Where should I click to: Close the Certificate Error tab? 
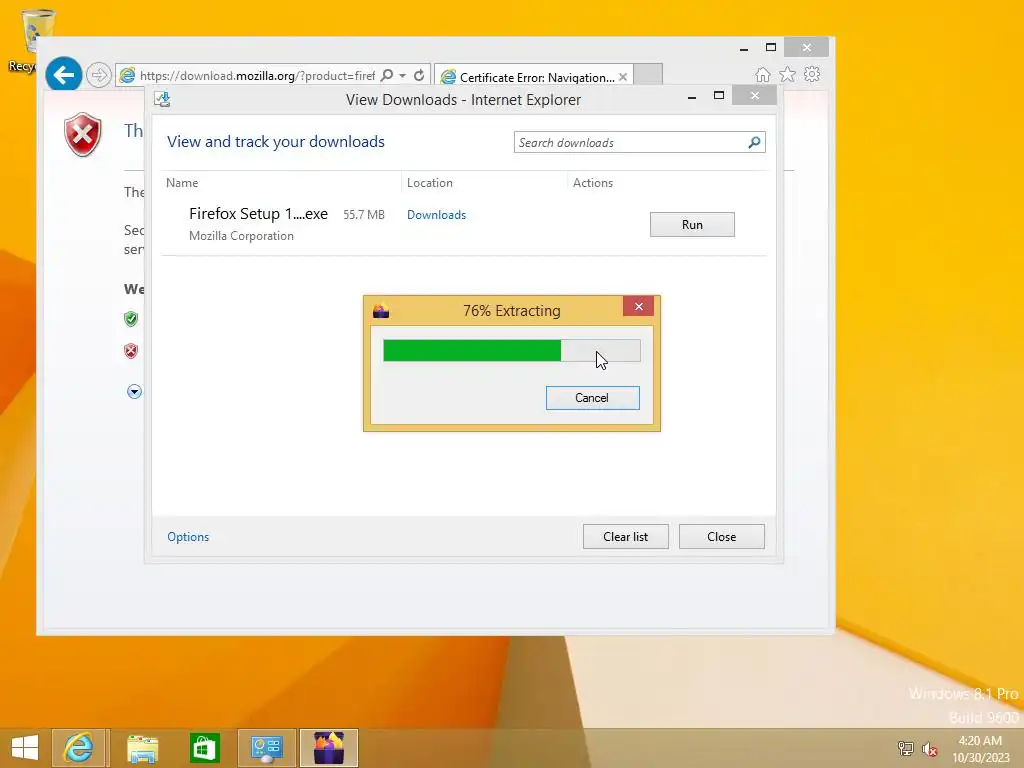click(623, 77)
